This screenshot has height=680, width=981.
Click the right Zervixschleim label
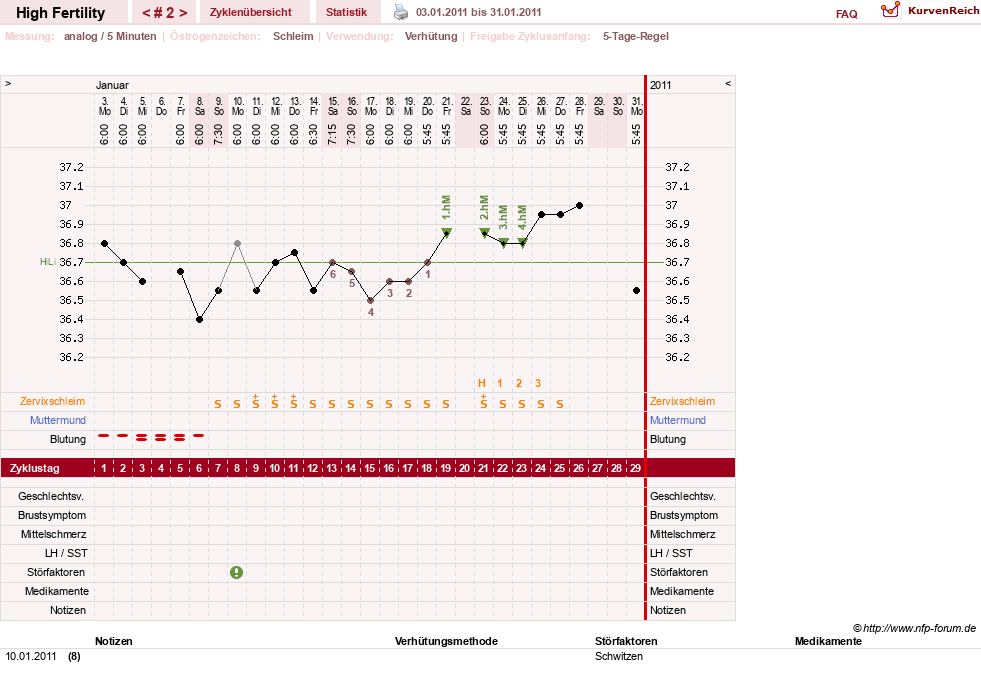click(683, 402)
